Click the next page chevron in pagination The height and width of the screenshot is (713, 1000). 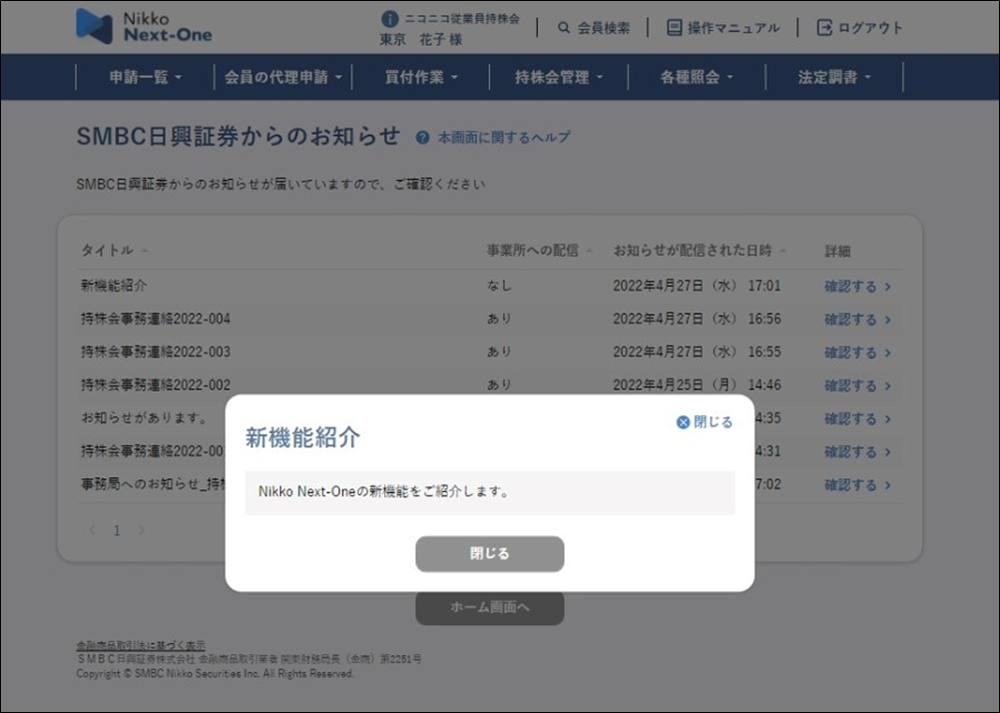click(x=141, y=530)
